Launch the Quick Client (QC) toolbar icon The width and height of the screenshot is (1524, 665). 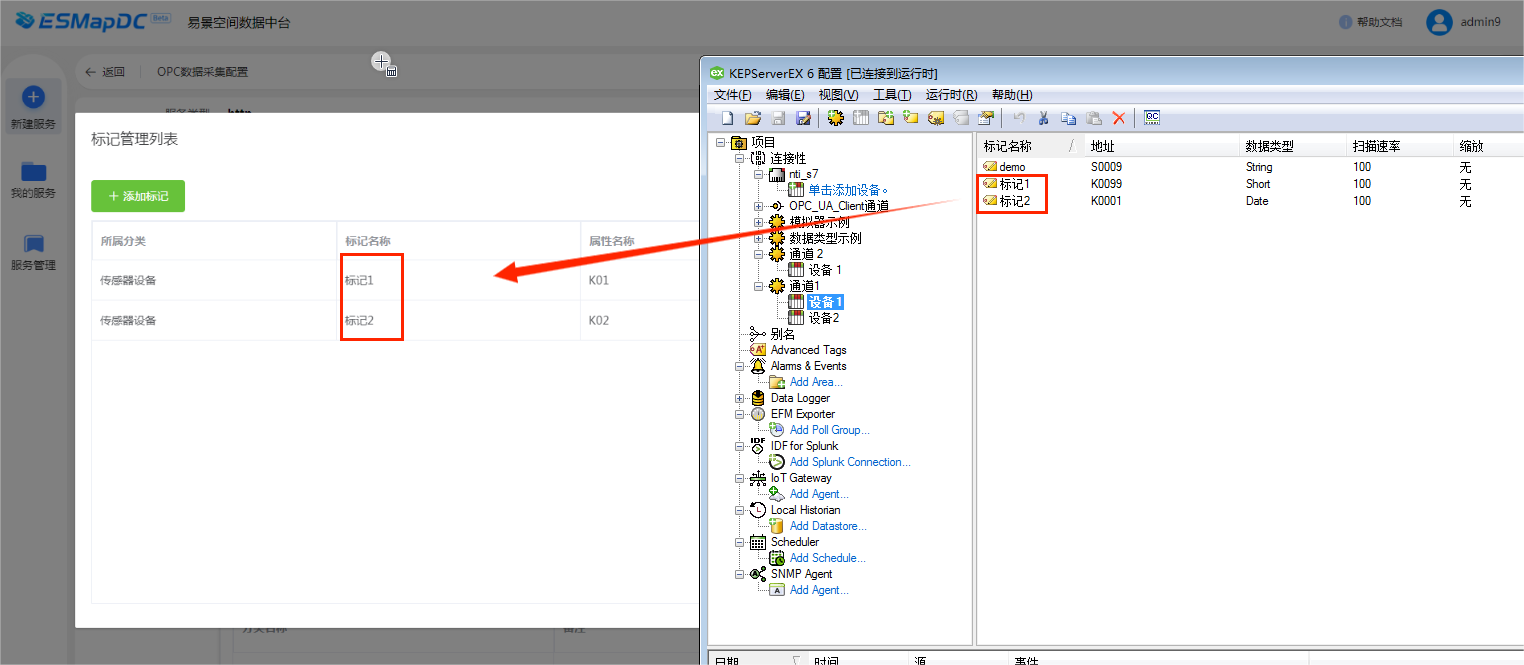tap(1152, 118)
